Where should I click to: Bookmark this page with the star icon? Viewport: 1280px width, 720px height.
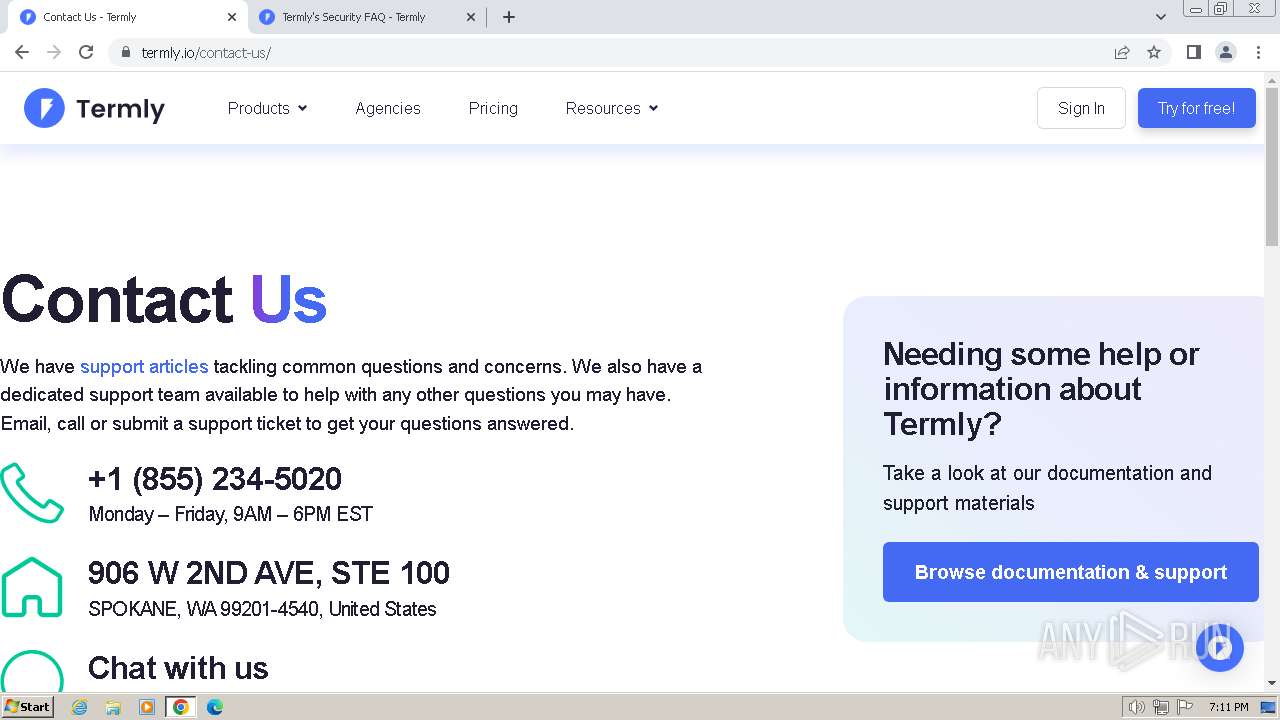click(x=1154, y=52)
